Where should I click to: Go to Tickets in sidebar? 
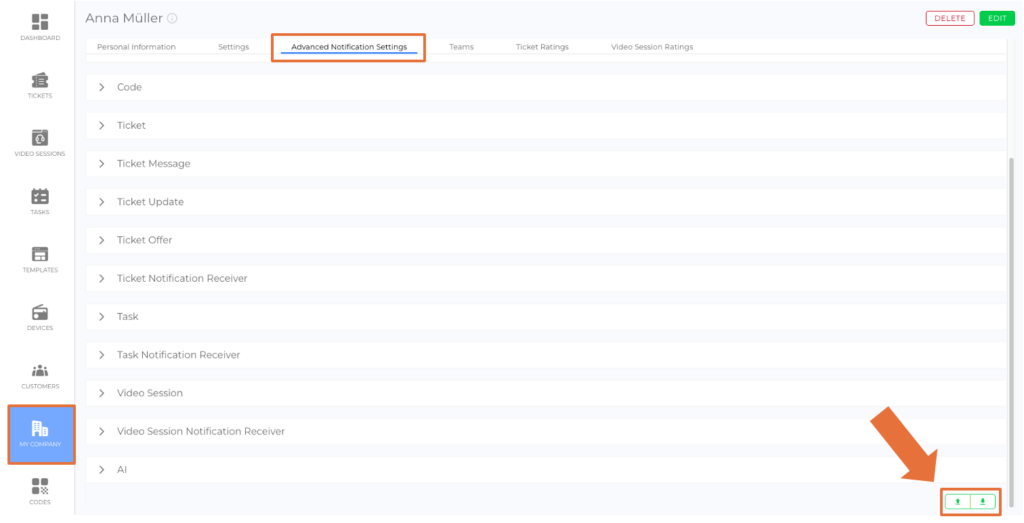40,85
